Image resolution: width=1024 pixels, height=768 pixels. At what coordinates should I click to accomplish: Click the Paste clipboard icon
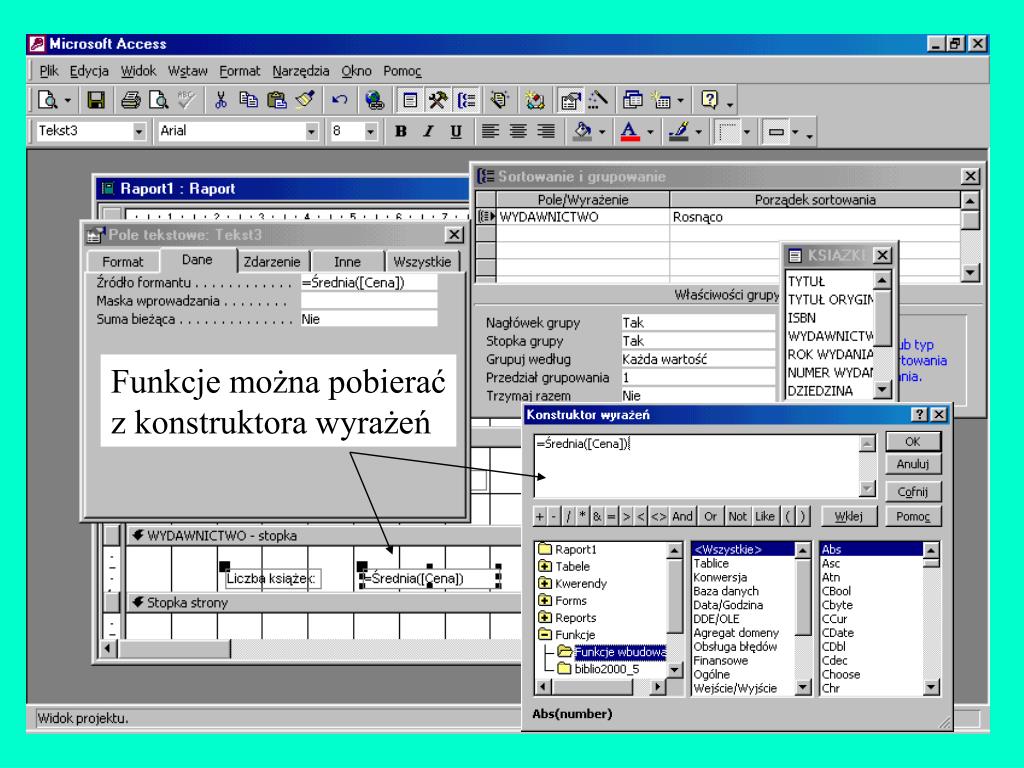pyautogui.click(x=277, y=100)
